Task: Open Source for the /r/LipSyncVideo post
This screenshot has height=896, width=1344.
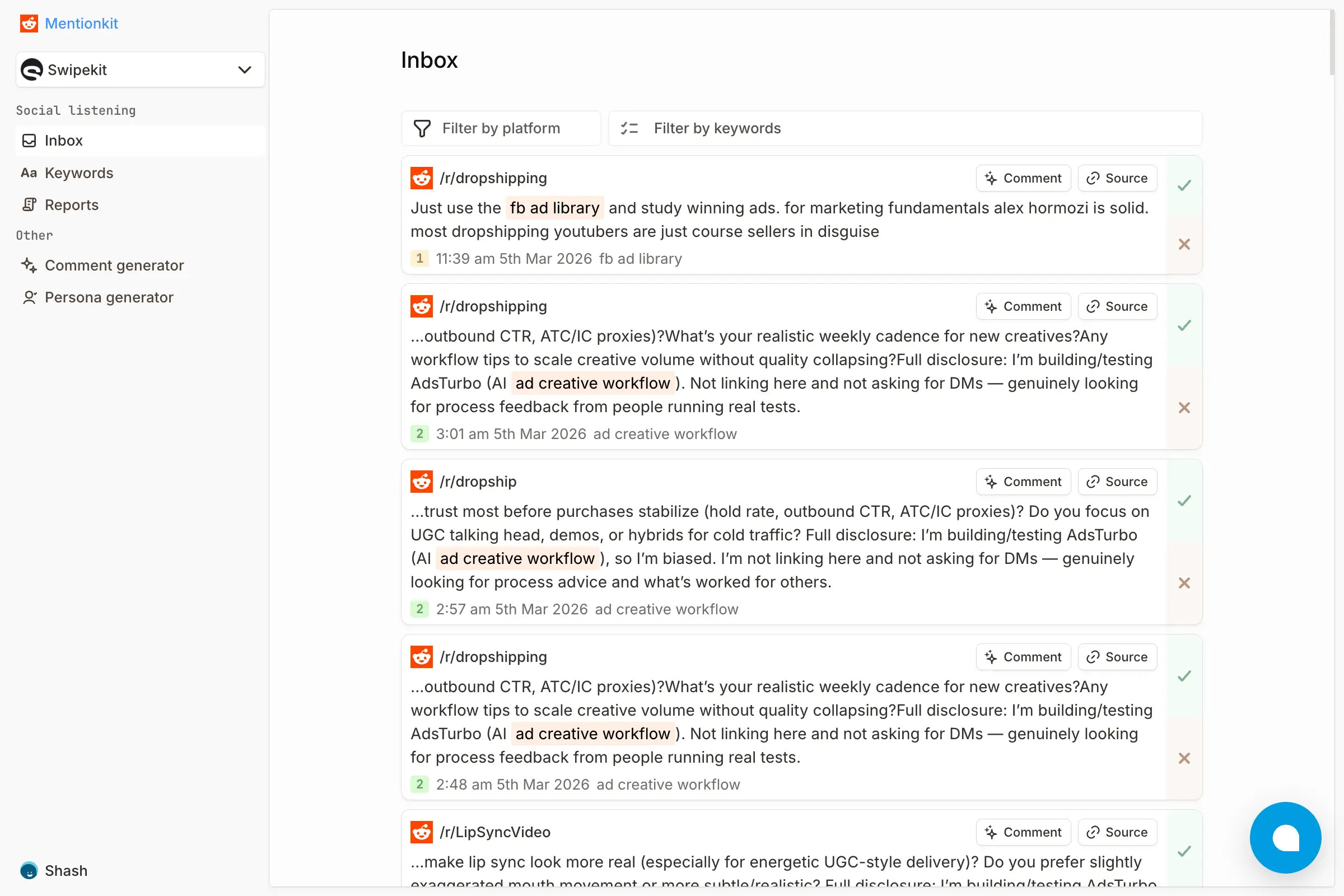Action: click(1117, 832)
